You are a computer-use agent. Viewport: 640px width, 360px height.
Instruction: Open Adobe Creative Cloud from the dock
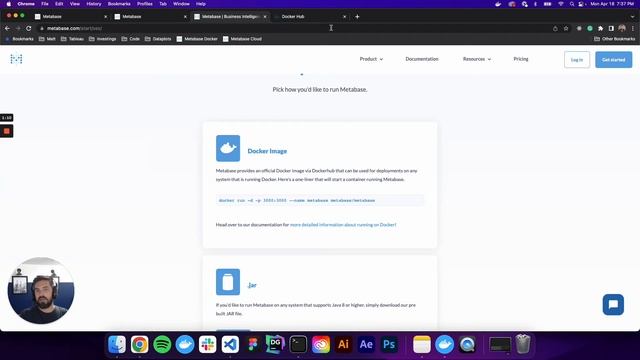pyautogui.click(x=321, y=344)
